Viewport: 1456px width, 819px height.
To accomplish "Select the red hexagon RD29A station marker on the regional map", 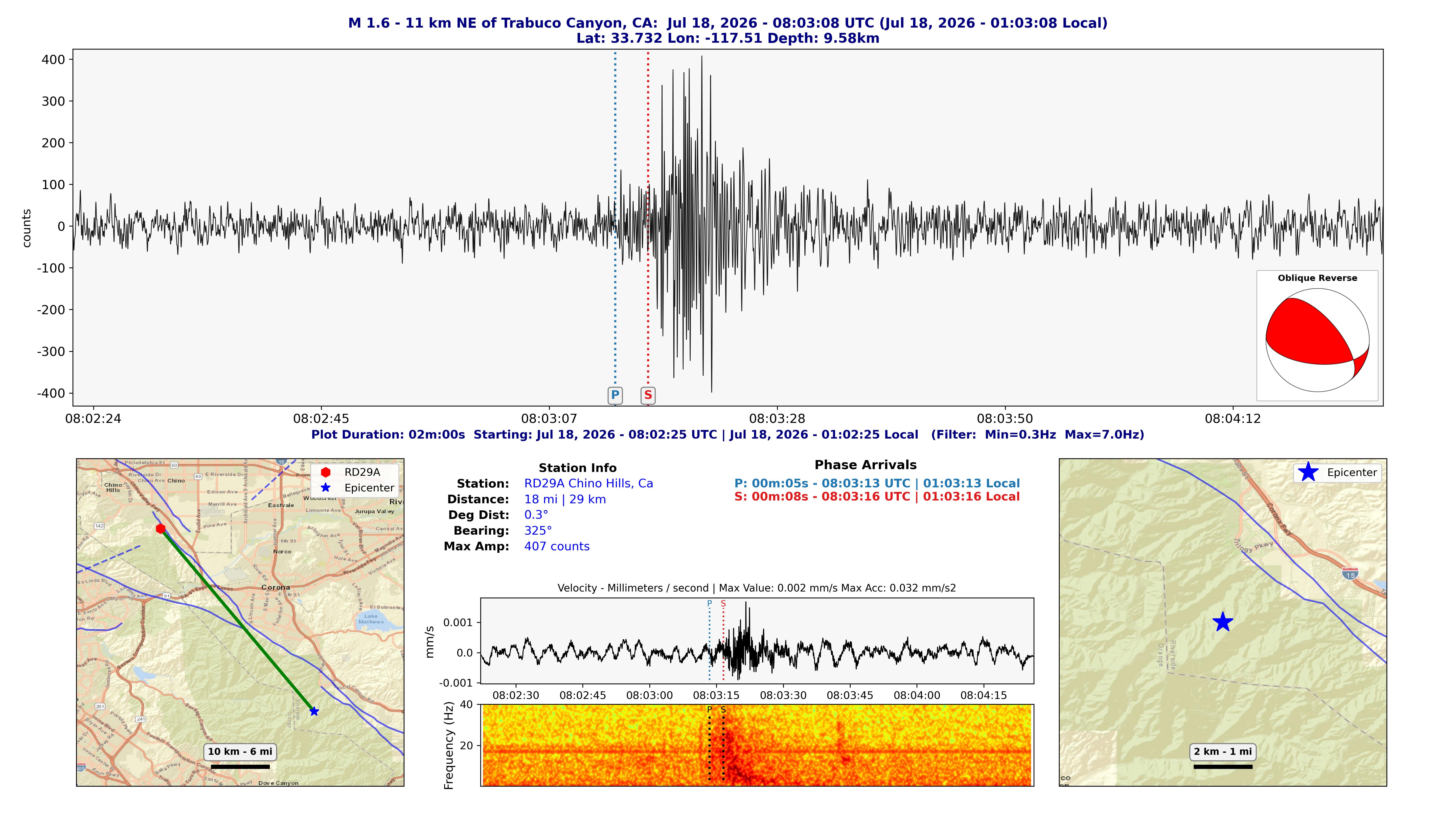I will 161,529.
